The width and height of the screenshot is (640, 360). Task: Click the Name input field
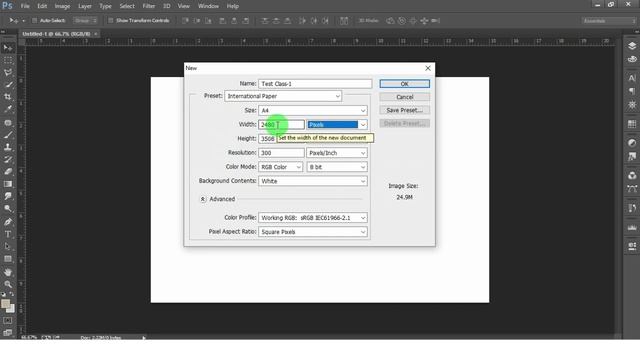pyautogui.click(x=315, y=84)
